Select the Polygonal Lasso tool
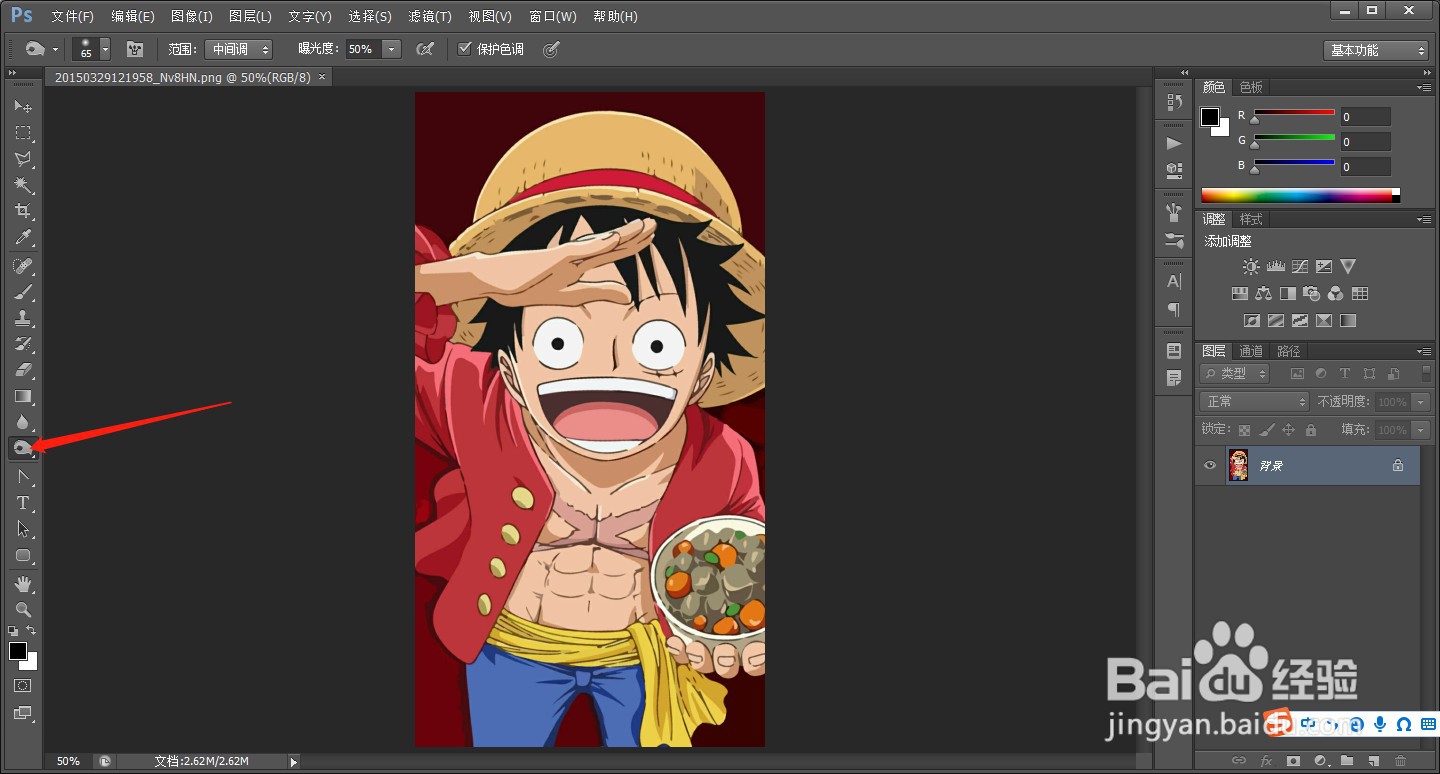Viewport: 1440px width, 774px height. click(x=23, y=159)
